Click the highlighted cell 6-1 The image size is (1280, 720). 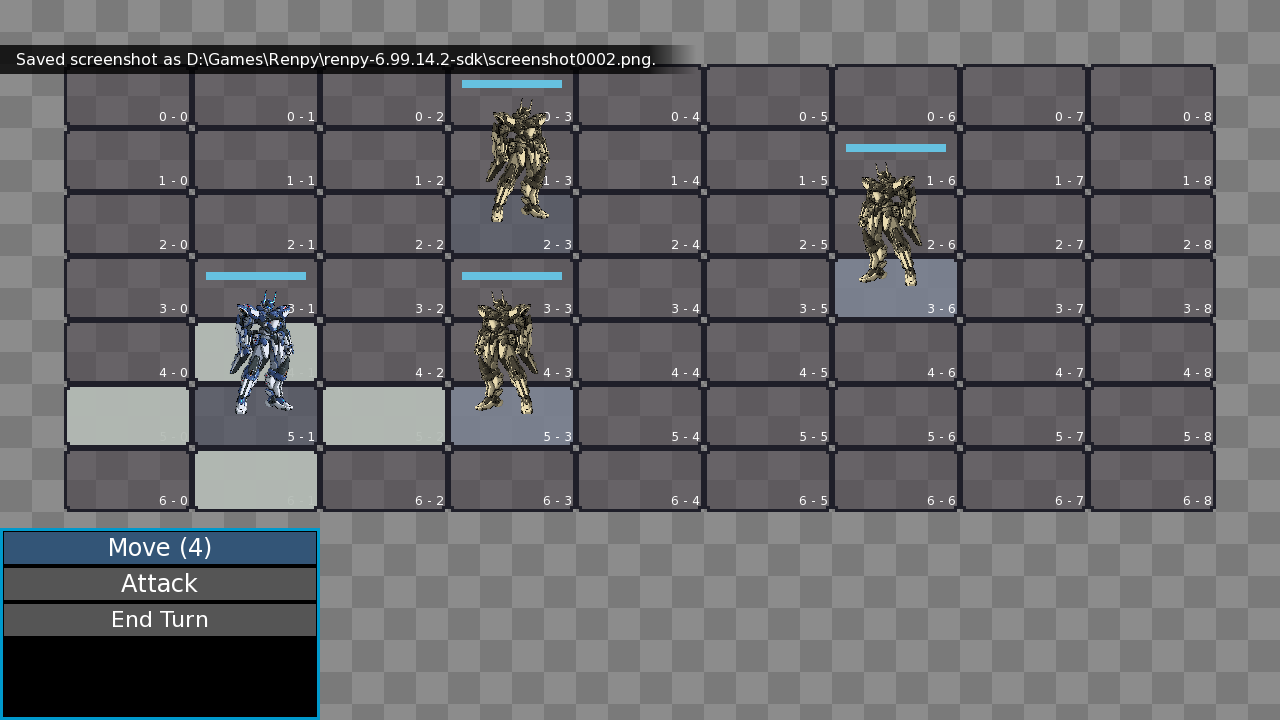click(x=256, y=480)
